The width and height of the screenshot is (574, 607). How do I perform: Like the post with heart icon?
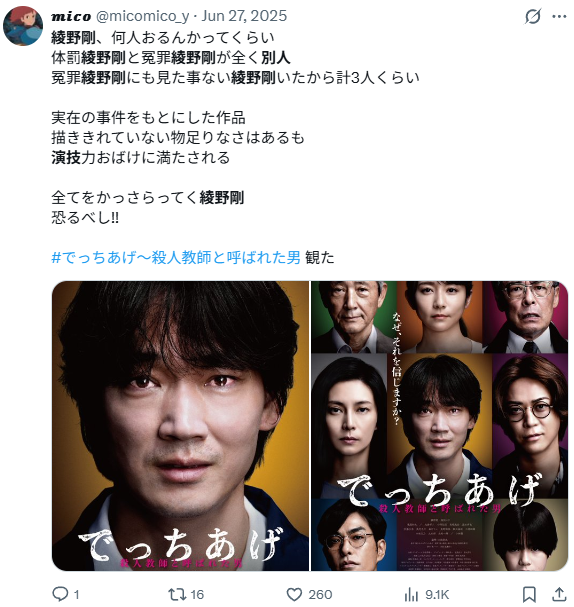(x=294, y=594)
